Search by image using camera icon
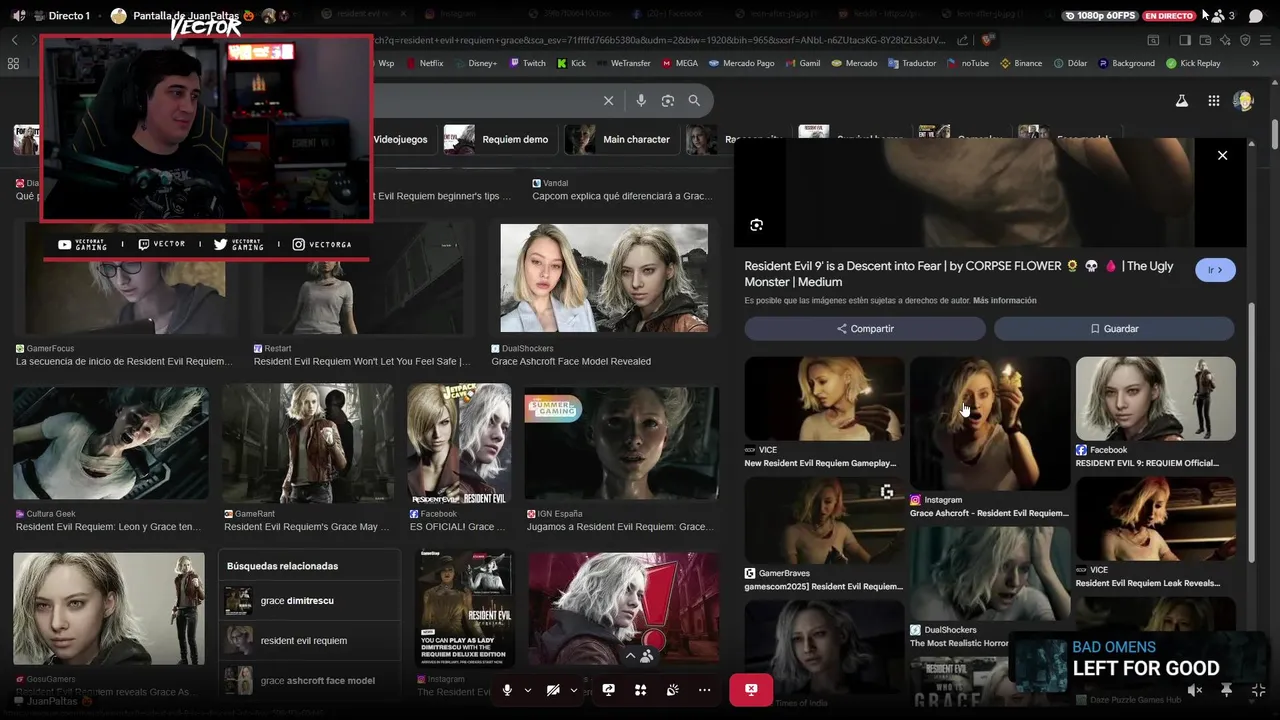Image resolution: width=1280 pixels, height=720 pixels. click(x=668, y=101)
